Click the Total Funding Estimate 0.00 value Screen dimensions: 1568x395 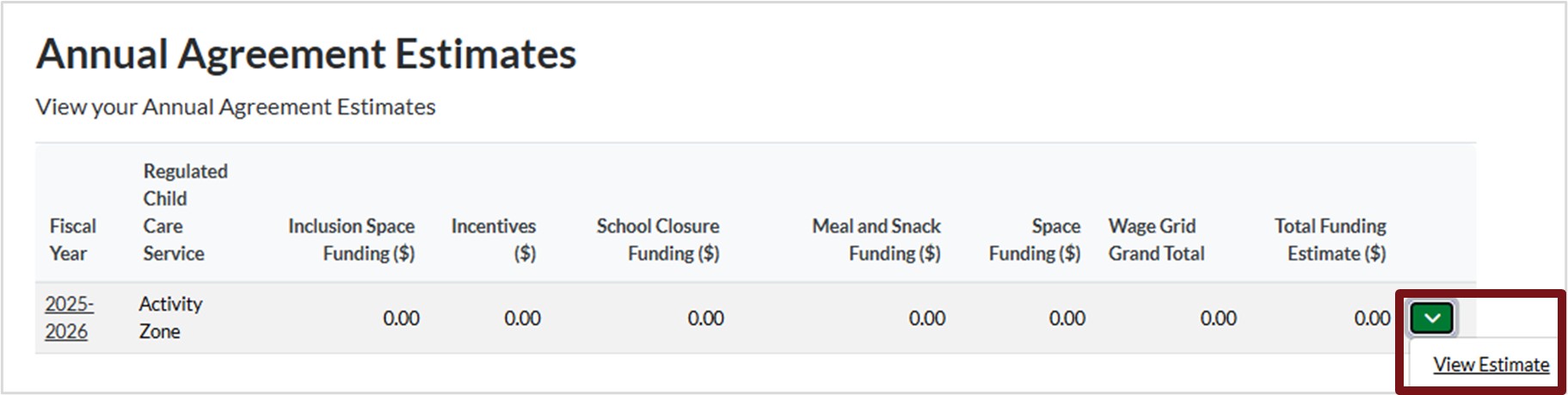(1371, 318)
